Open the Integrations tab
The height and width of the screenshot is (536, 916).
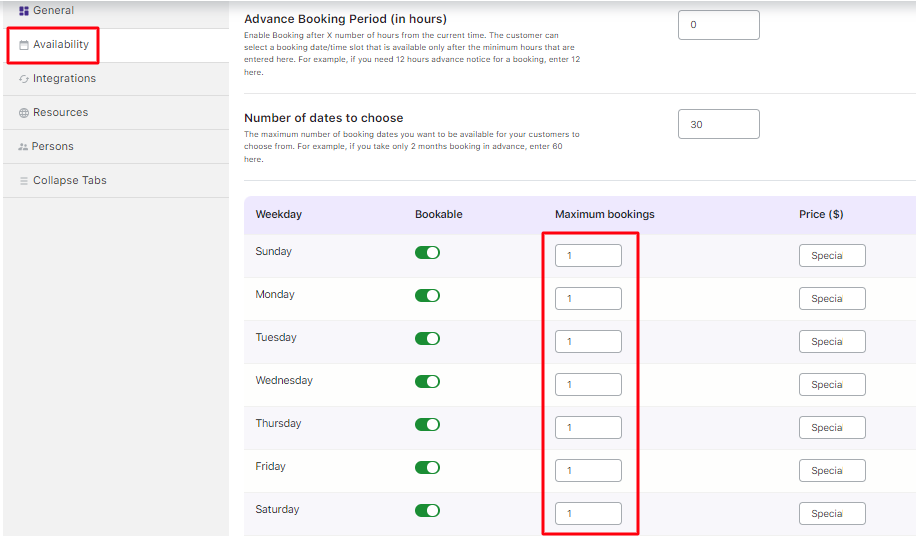tap(64, 79)
